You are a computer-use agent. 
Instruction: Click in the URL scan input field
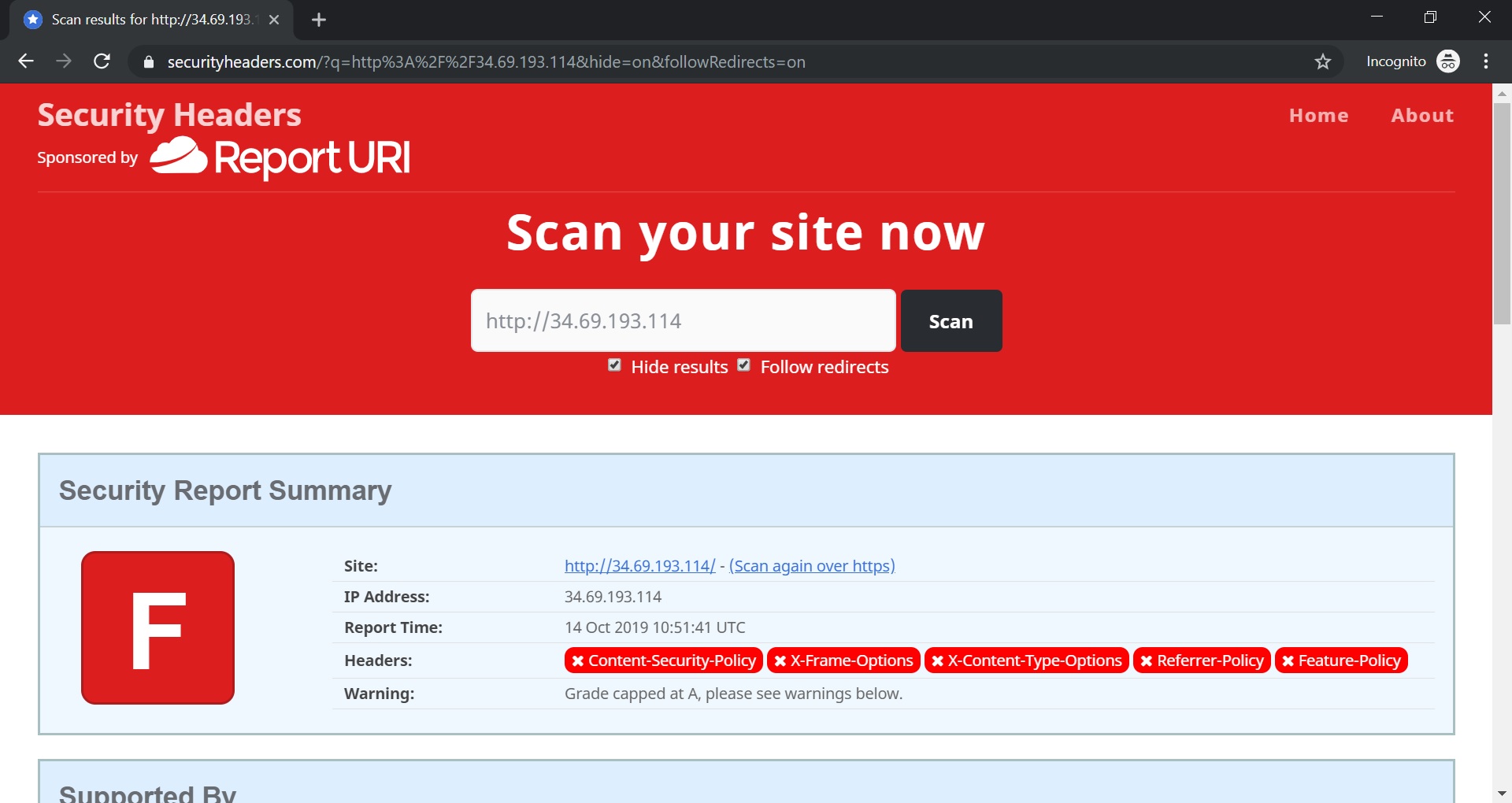tap(683, 320)
